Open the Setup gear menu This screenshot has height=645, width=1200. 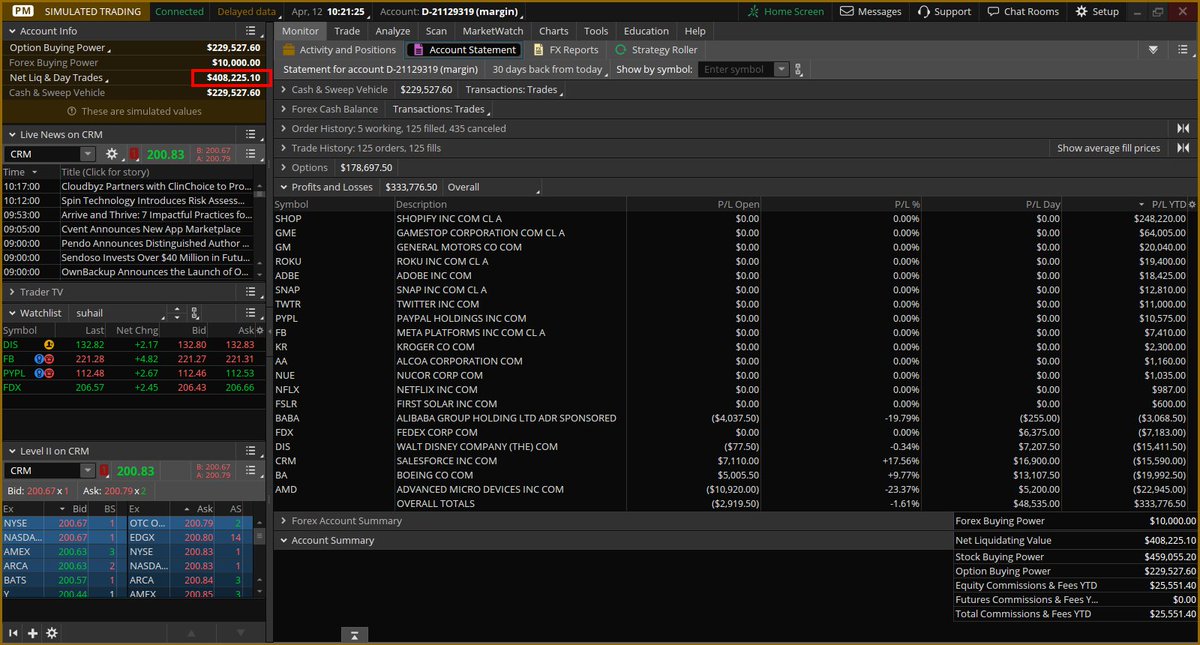pos(1097,12)
